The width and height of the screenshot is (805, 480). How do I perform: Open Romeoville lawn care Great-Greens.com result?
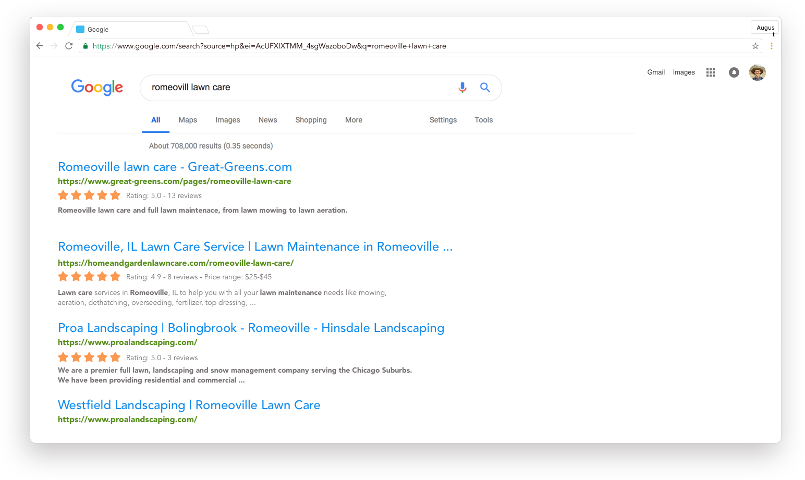pyautogui.click(x=175, y=167)
